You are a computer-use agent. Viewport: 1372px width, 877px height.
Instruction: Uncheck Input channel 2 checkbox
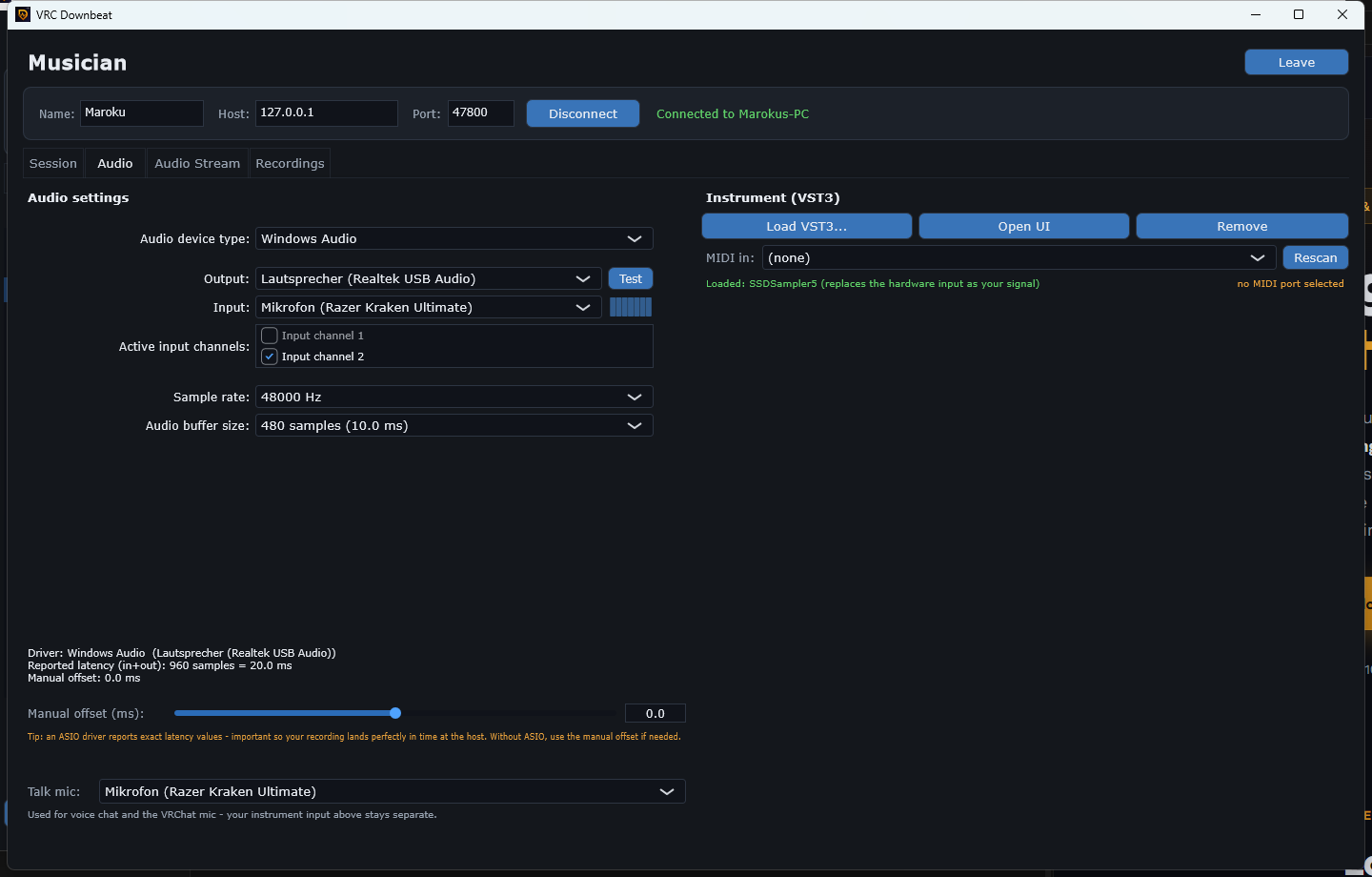click(x=270, y=357)
